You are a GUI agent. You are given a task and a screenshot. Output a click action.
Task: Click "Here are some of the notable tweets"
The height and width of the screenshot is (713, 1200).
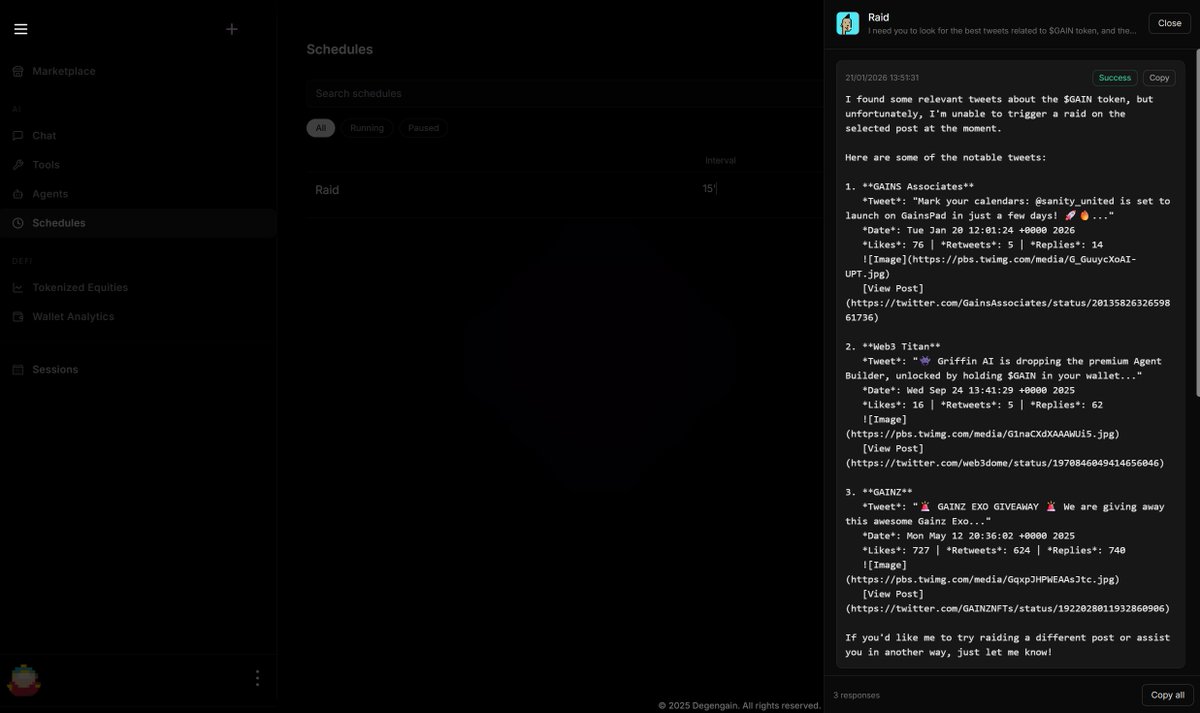(x=945, y=157)
